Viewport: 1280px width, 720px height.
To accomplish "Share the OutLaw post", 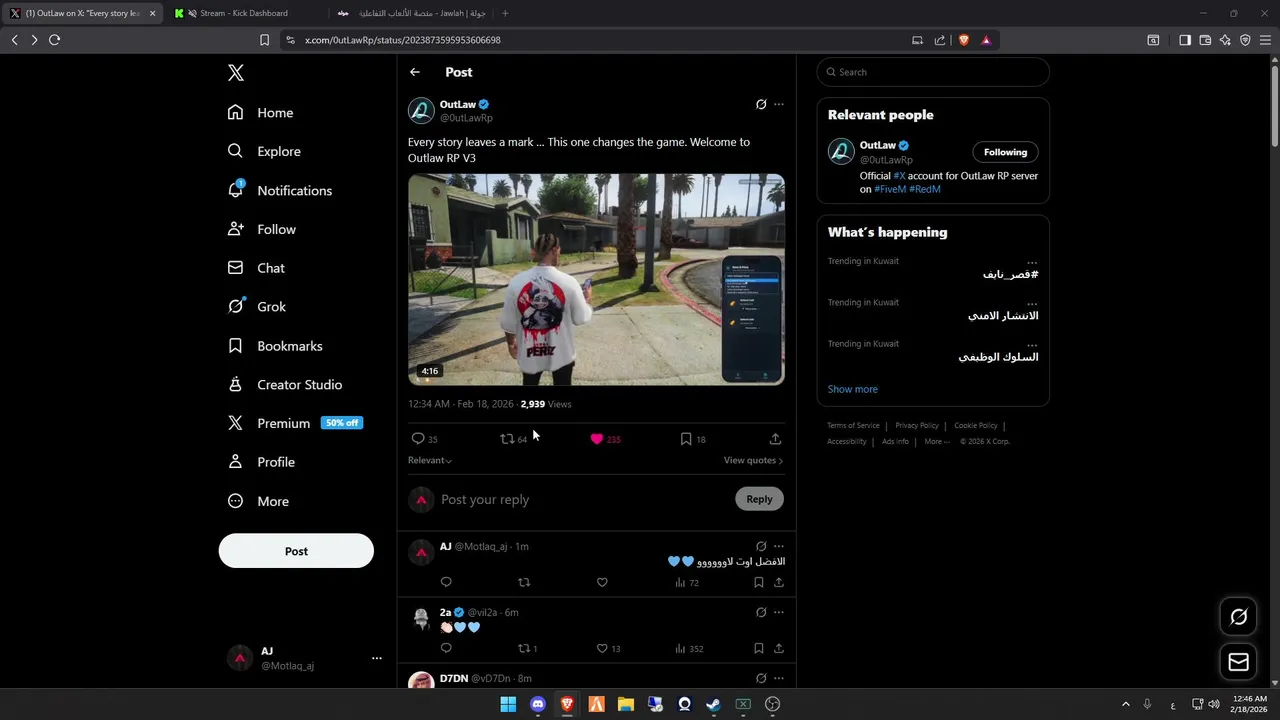I will pos(775,439).
